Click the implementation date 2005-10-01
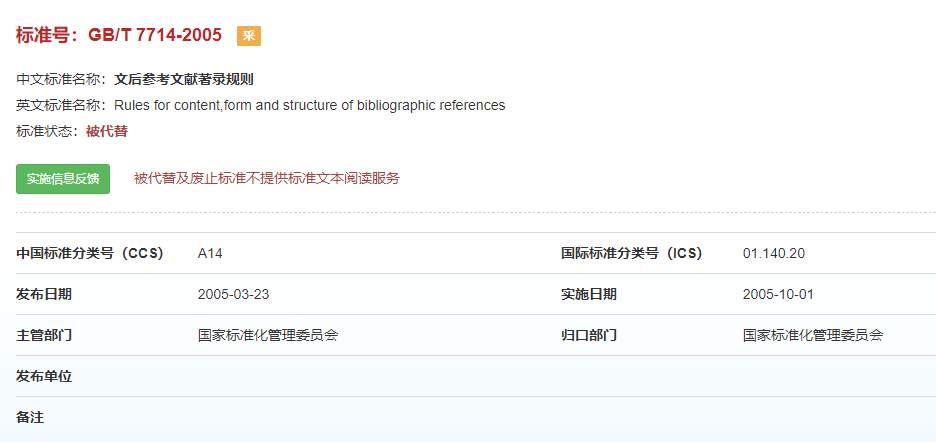Screen dimensions: 936x442 (779, 294)
